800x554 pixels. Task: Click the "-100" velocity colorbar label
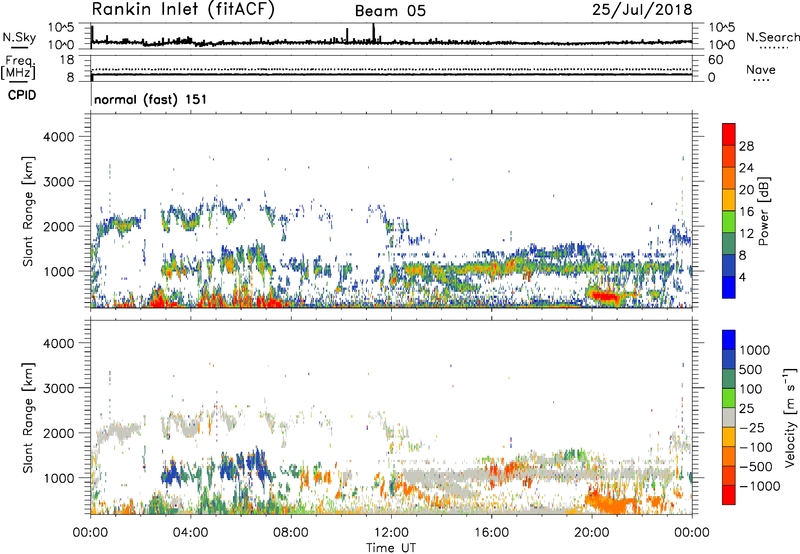click(756, 447)
